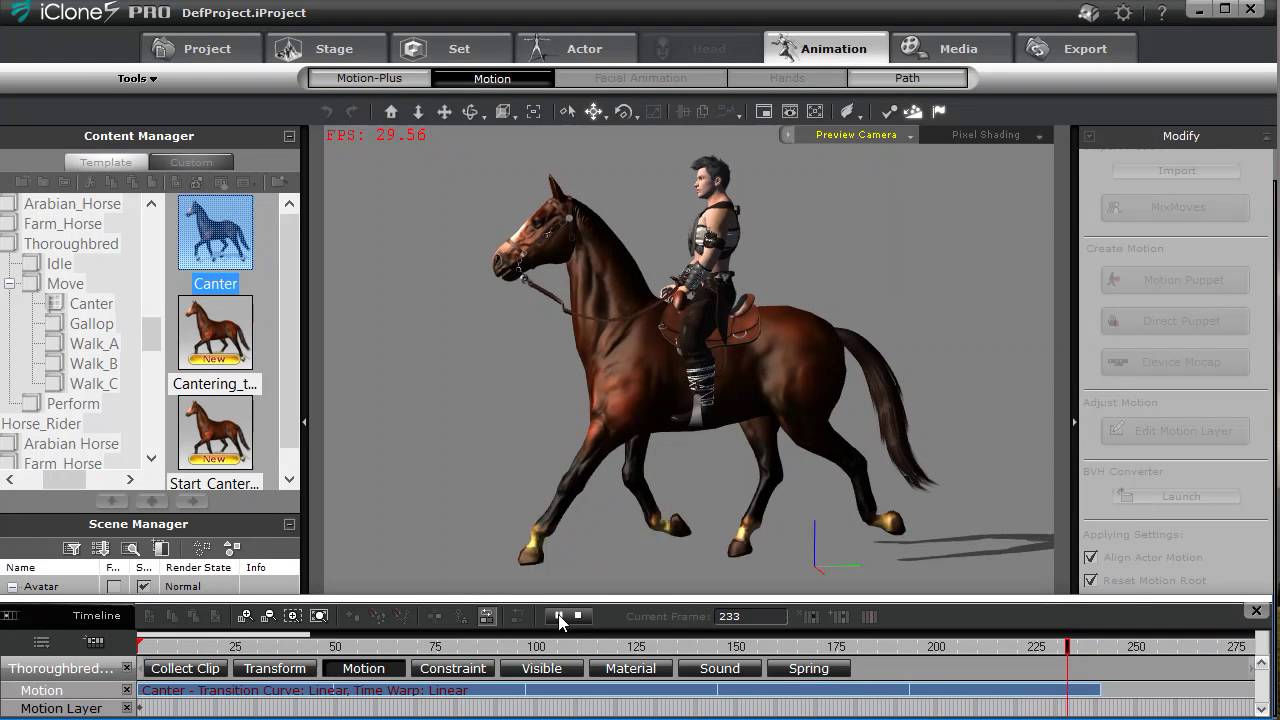
Task: Click the Visible track button
Action: tap(542, 668)
